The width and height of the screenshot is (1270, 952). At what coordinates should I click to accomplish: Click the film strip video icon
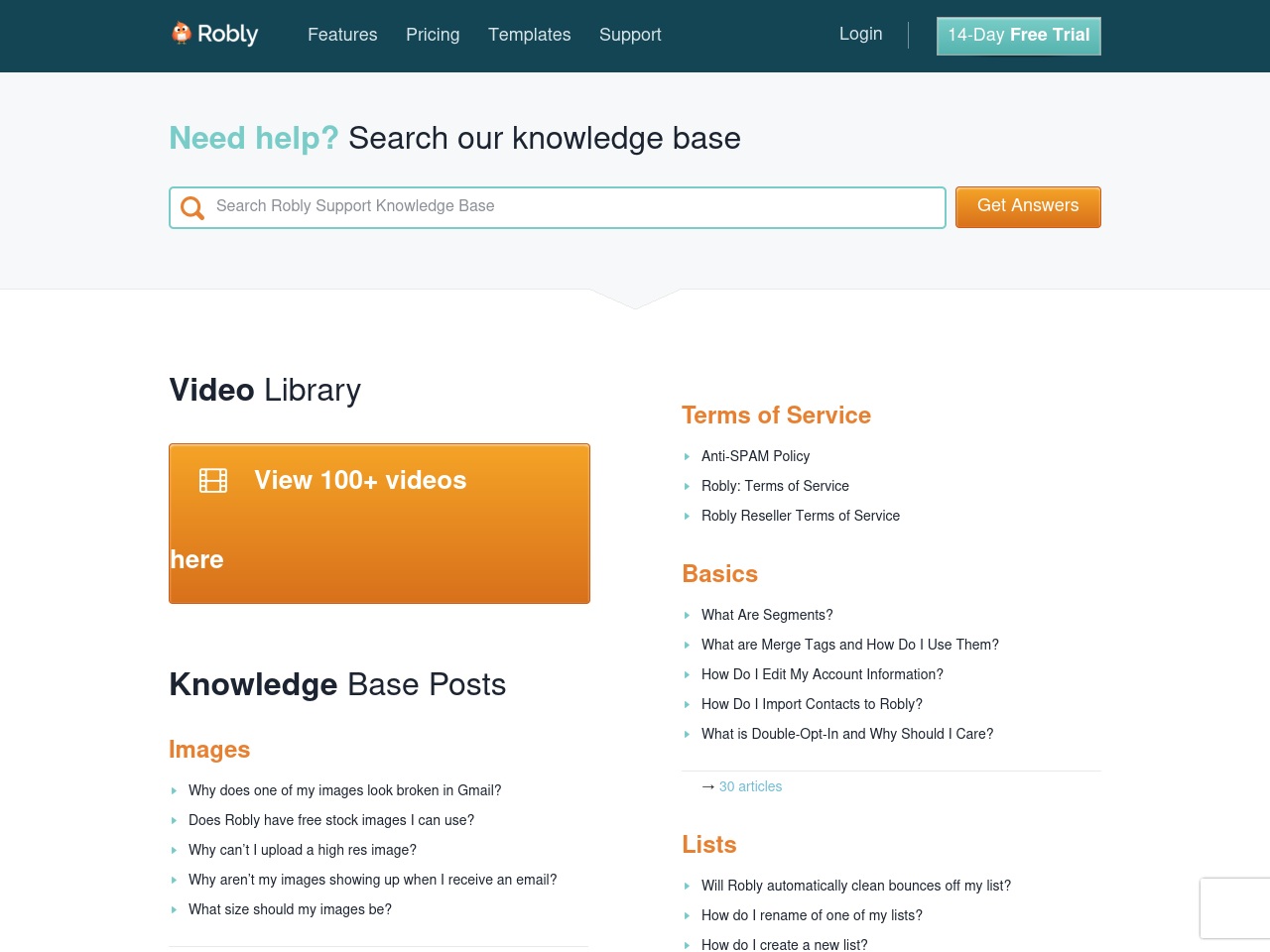(x=213, y=481)
